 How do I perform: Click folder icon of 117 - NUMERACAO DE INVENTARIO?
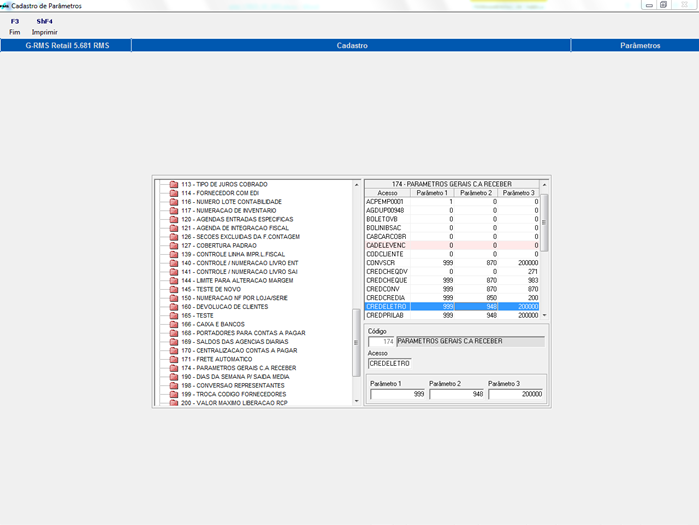click(174, 210)
